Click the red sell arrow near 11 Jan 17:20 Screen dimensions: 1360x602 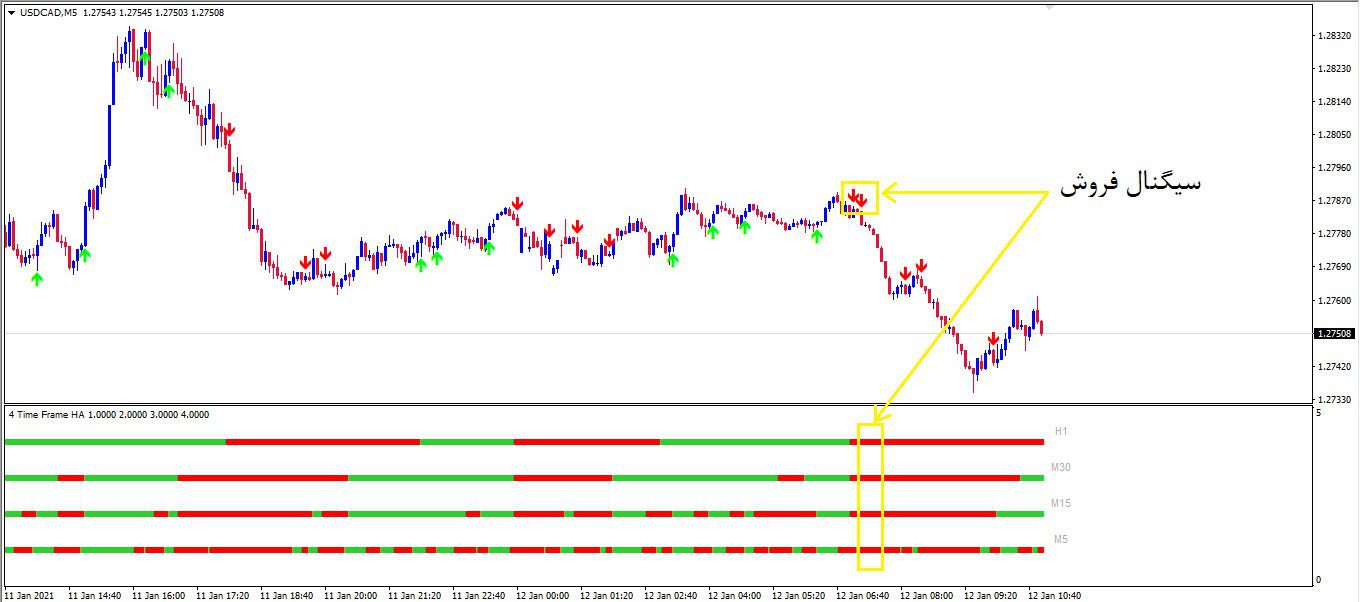tap(229, 130)
